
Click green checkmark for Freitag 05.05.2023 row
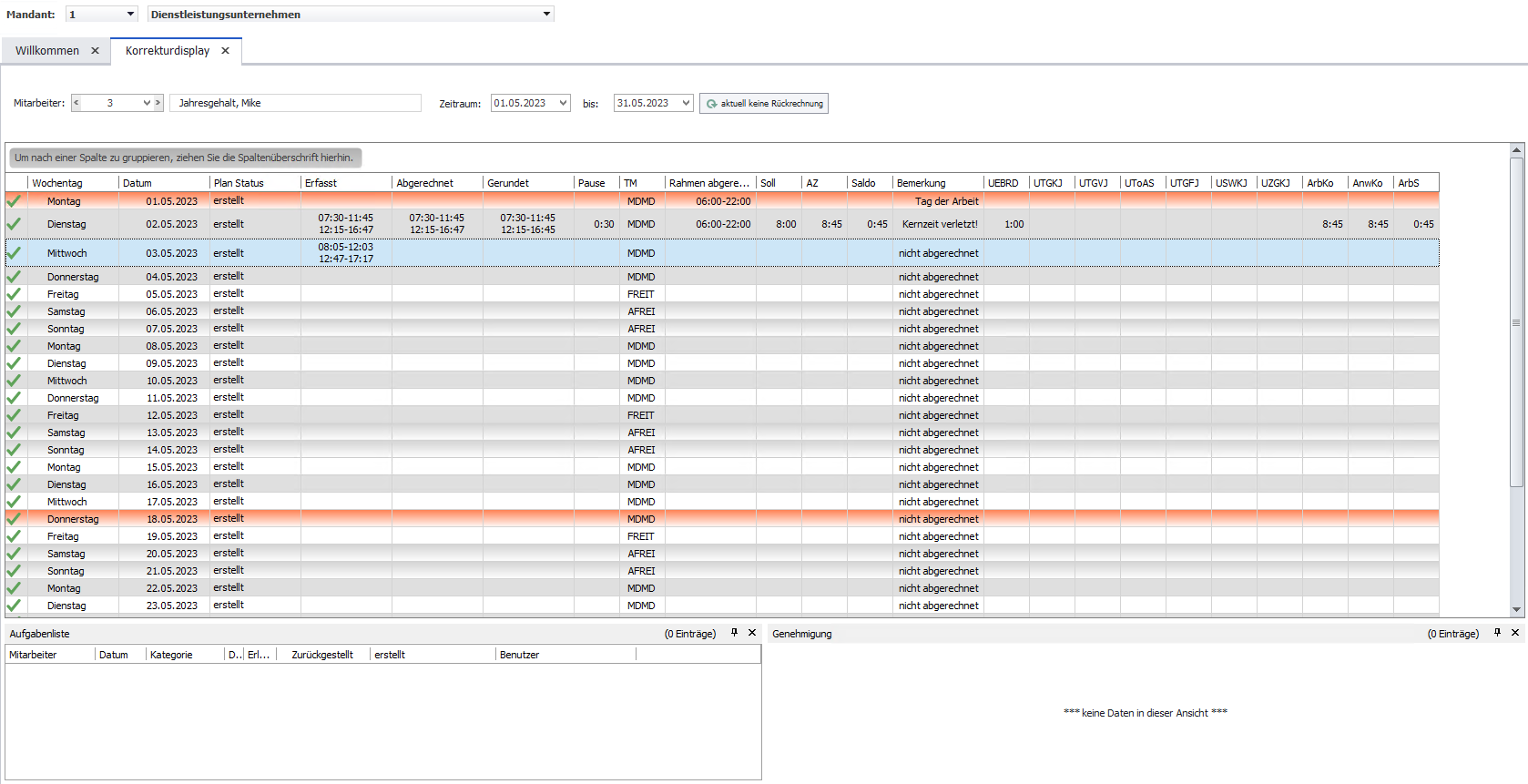point(14,294)
